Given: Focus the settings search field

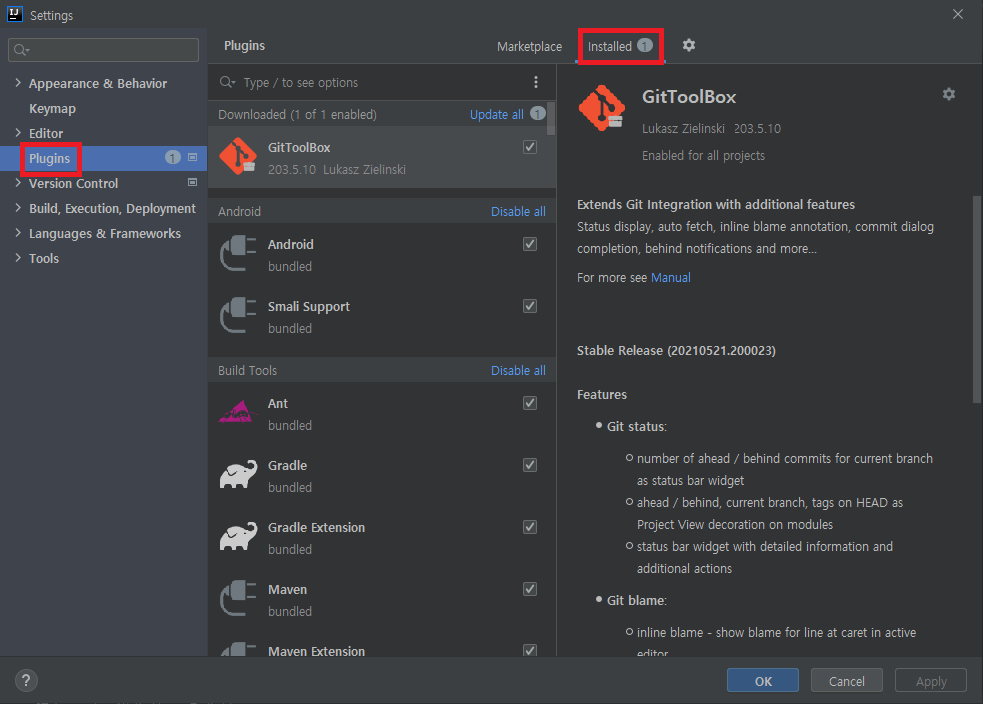Looking at the screenshot, I should pyautogui.click(x=103, y=50).
